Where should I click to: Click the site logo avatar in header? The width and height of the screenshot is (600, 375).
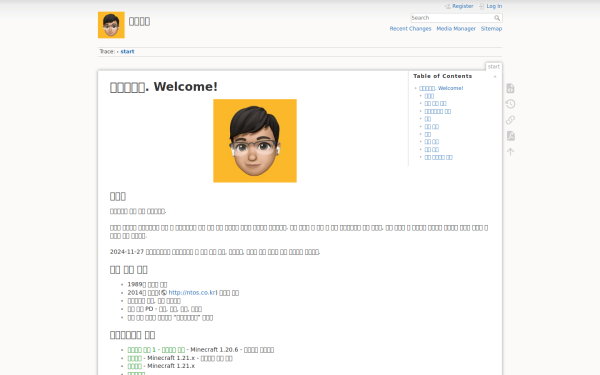[111, 25]
